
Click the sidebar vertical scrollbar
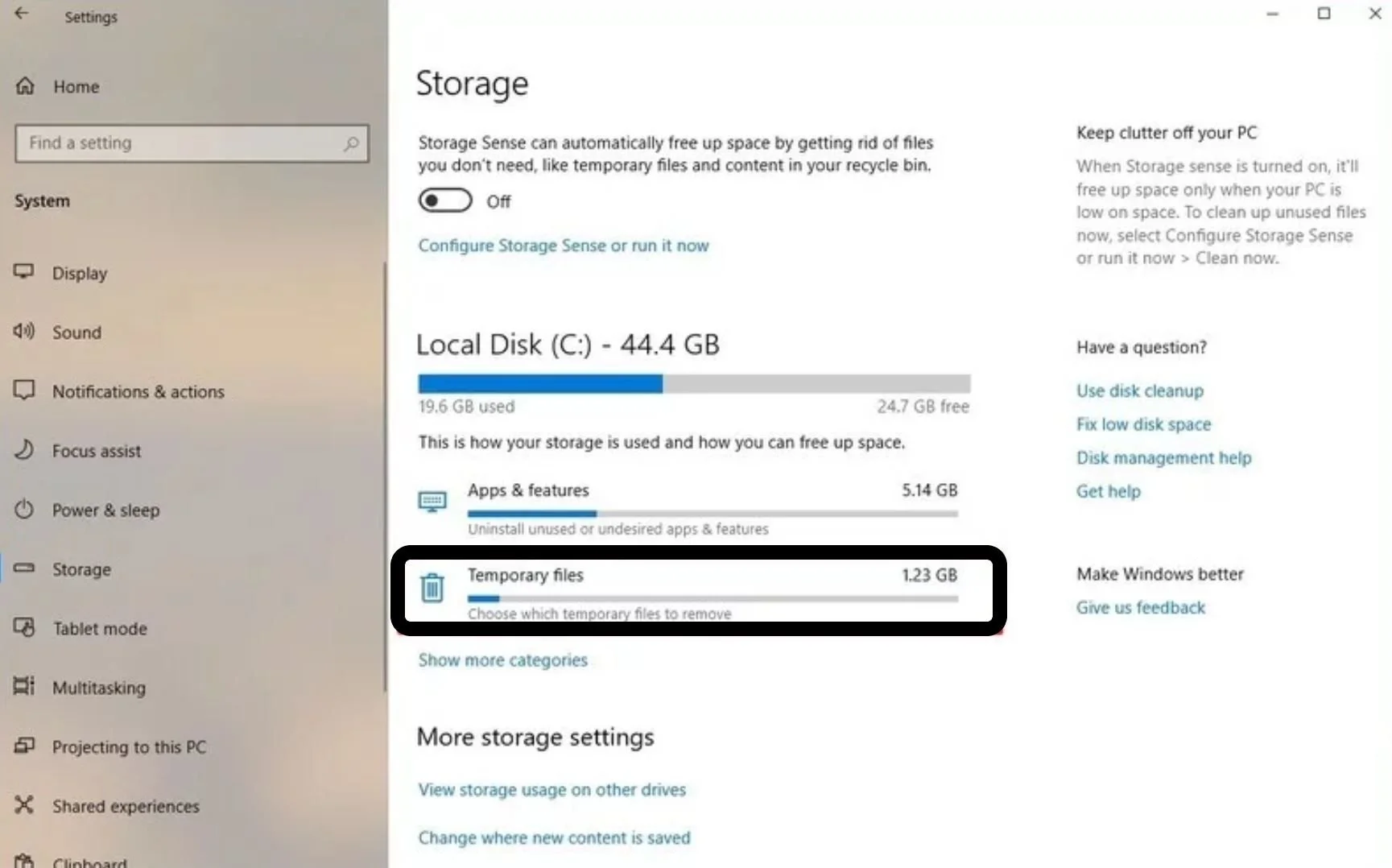coord(385,477)
